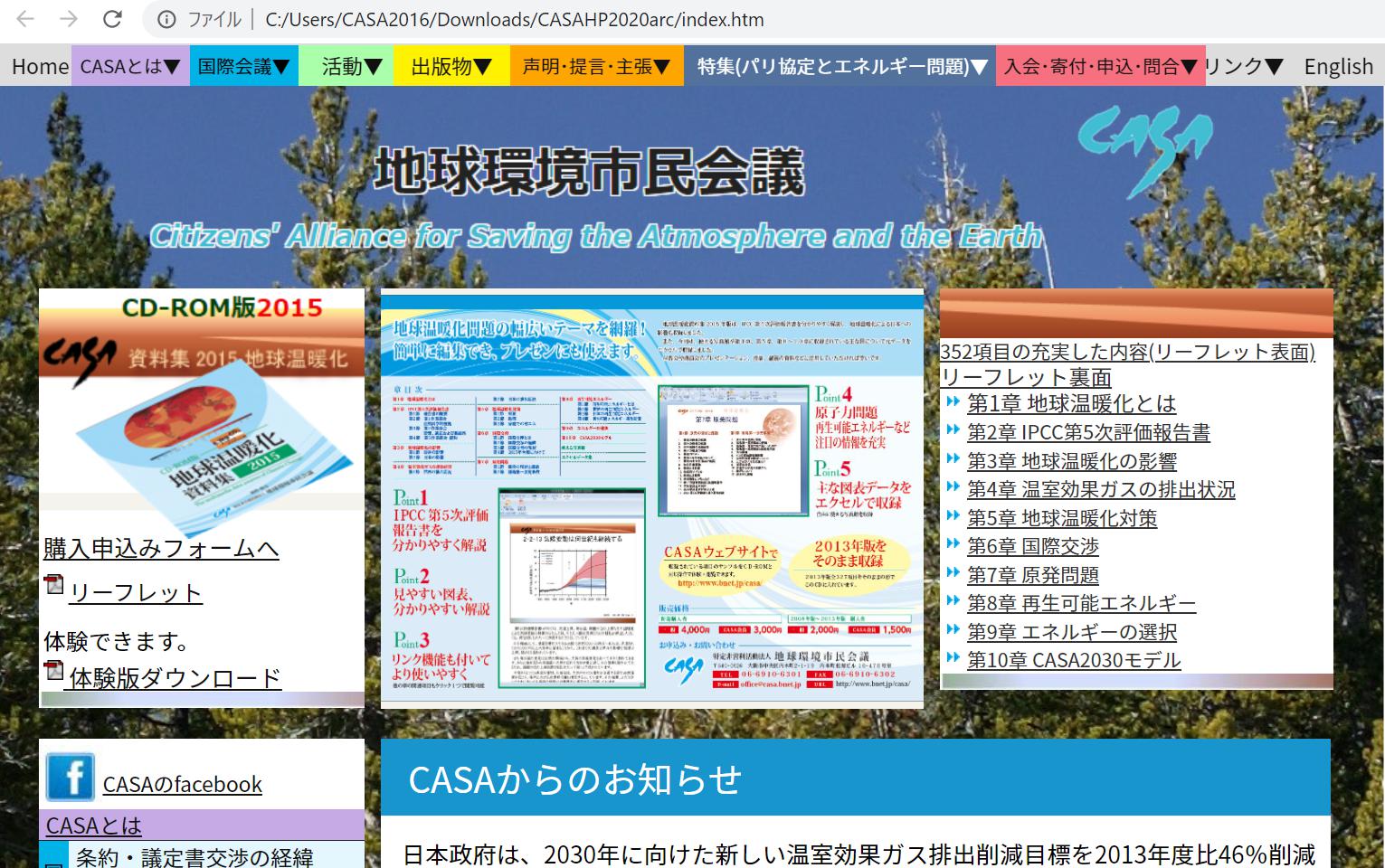Screen dimensions: 1385x868
Task: Switch to the English version link
Action: 1338,66
